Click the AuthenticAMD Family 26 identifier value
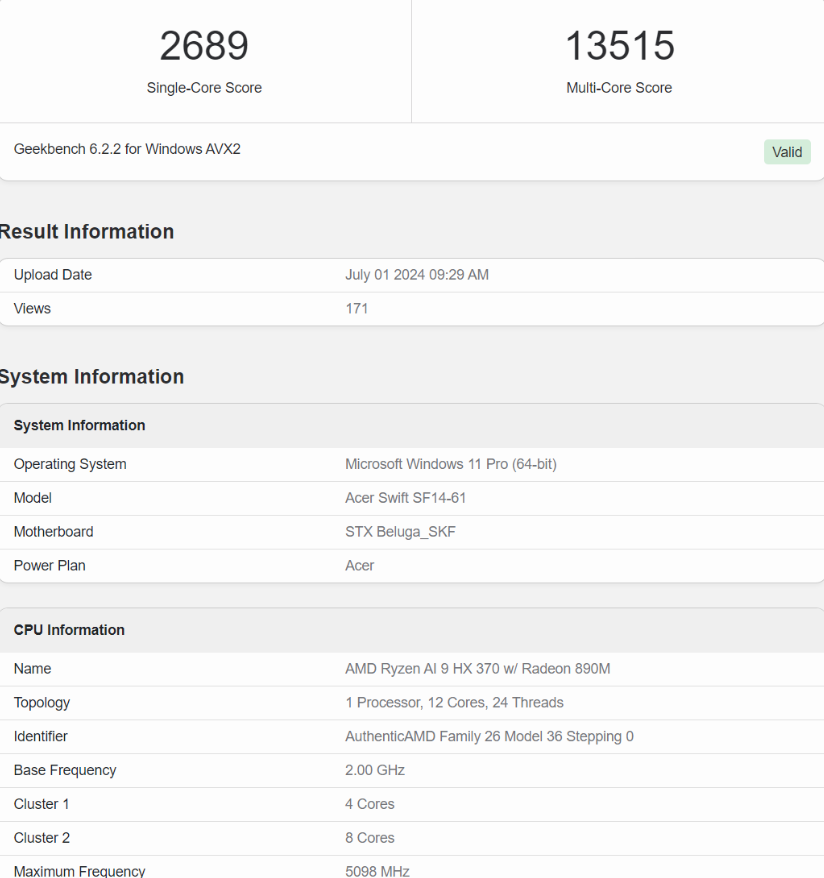824x878 pixels. [489, 737]
